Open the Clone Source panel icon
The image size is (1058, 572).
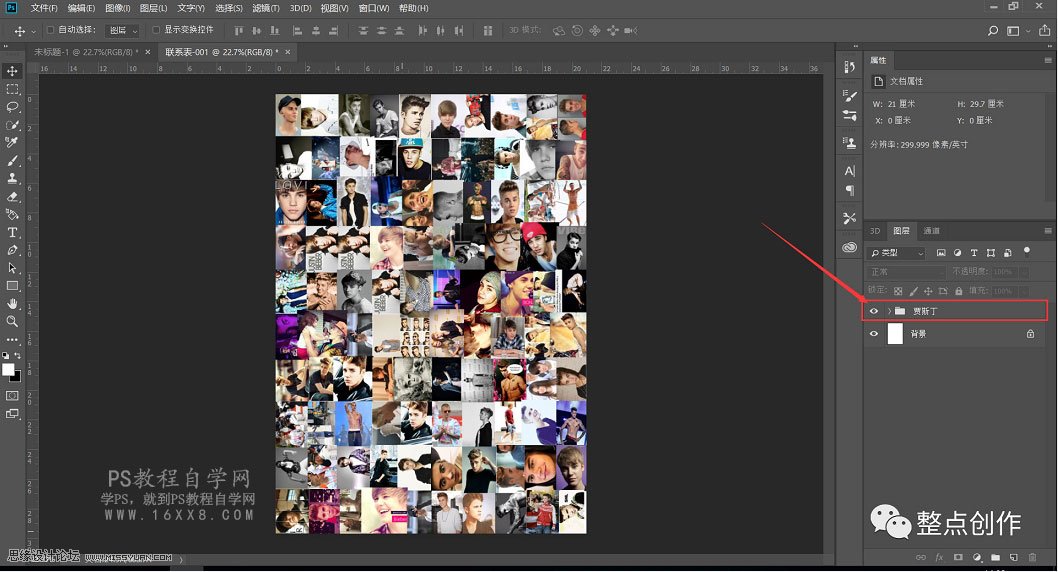pyautogui.click(x=850, y=142)
